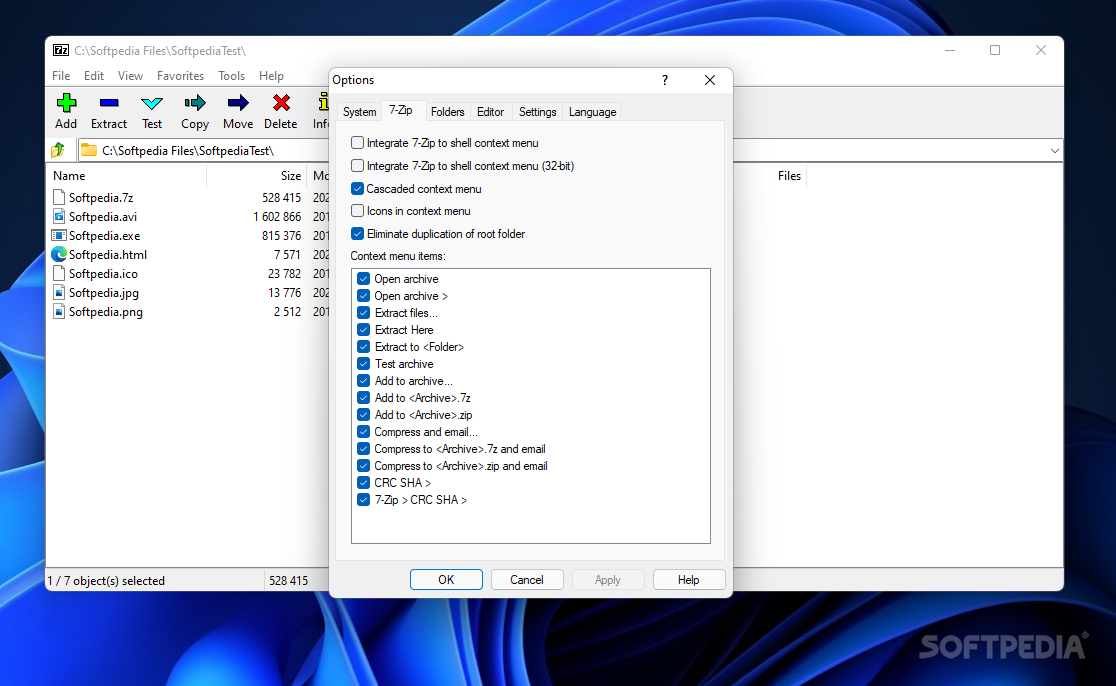Sort files by the Size column header
Viewport: 1116px width, 686px height.
[x=257, y=176]
